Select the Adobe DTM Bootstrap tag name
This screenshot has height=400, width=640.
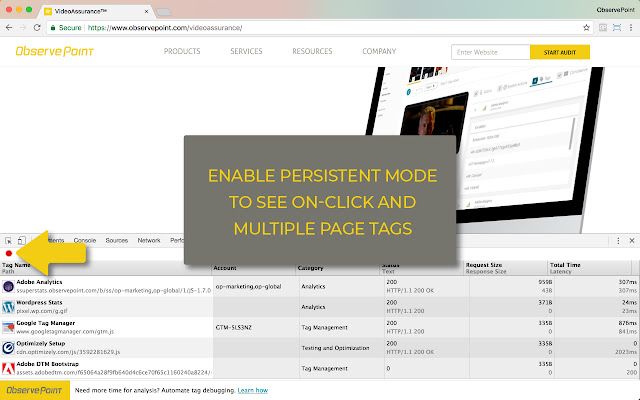48,364
